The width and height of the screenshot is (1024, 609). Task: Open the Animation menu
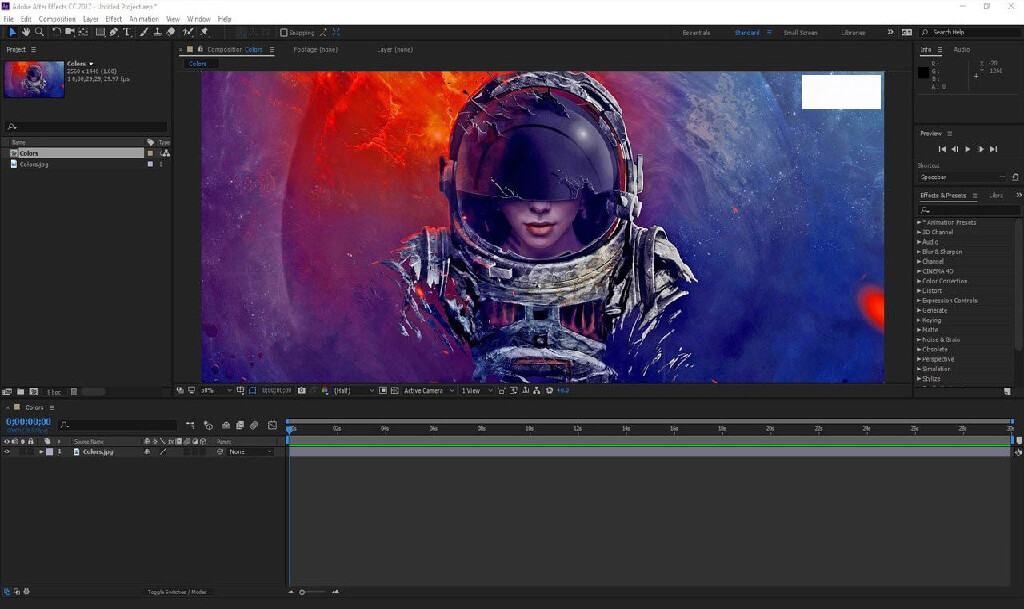[x=144, y=19]
